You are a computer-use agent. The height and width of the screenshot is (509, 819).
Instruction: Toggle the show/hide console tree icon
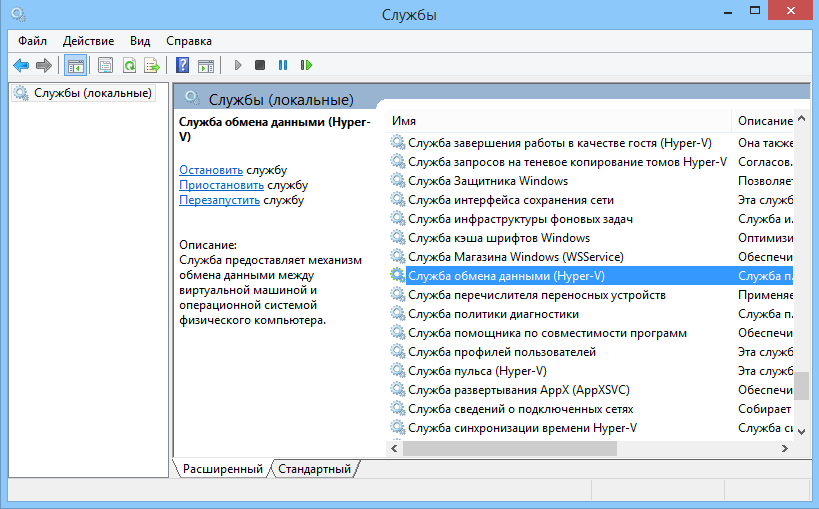tap(74, 65)
